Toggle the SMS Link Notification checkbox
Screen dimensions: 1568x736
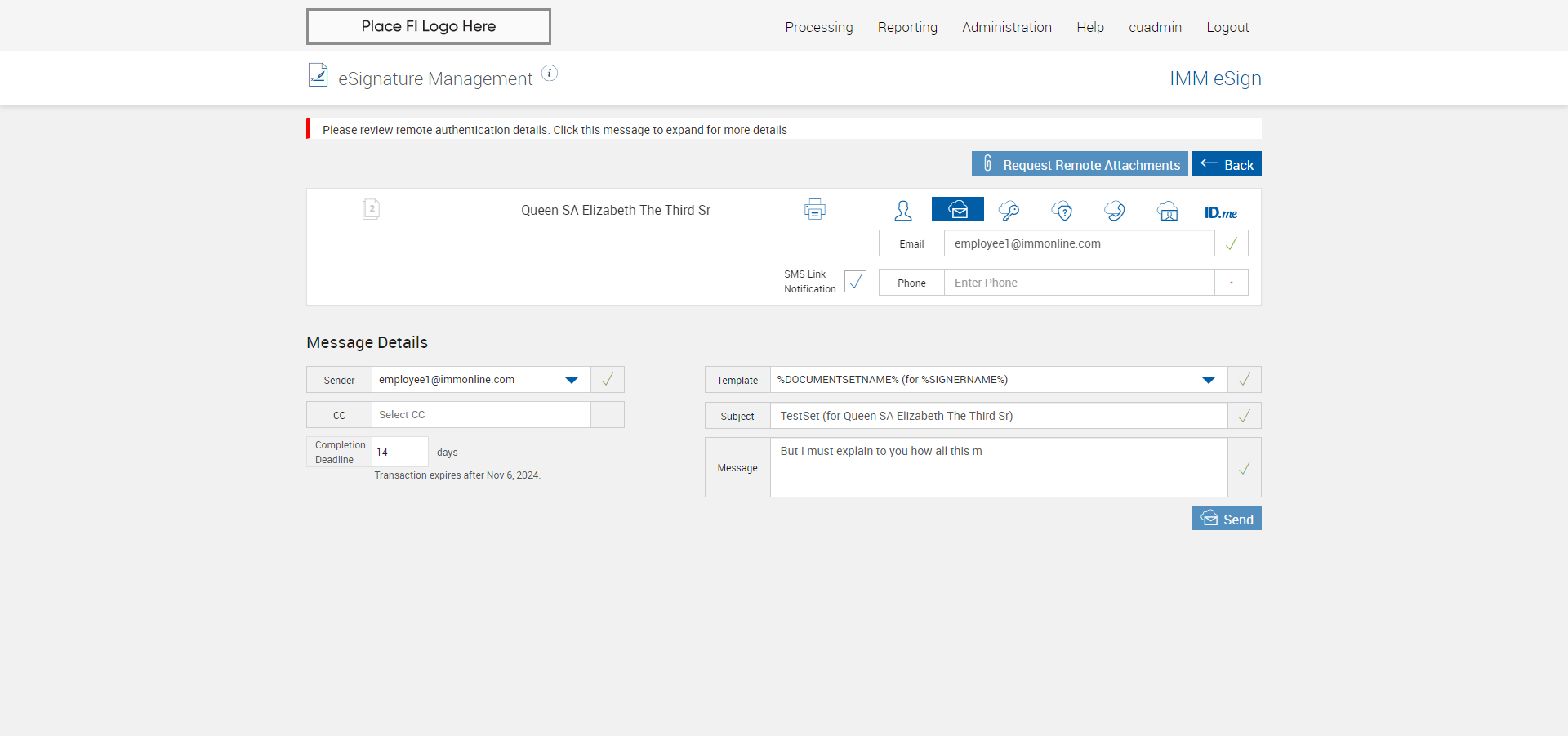[855, 282]
